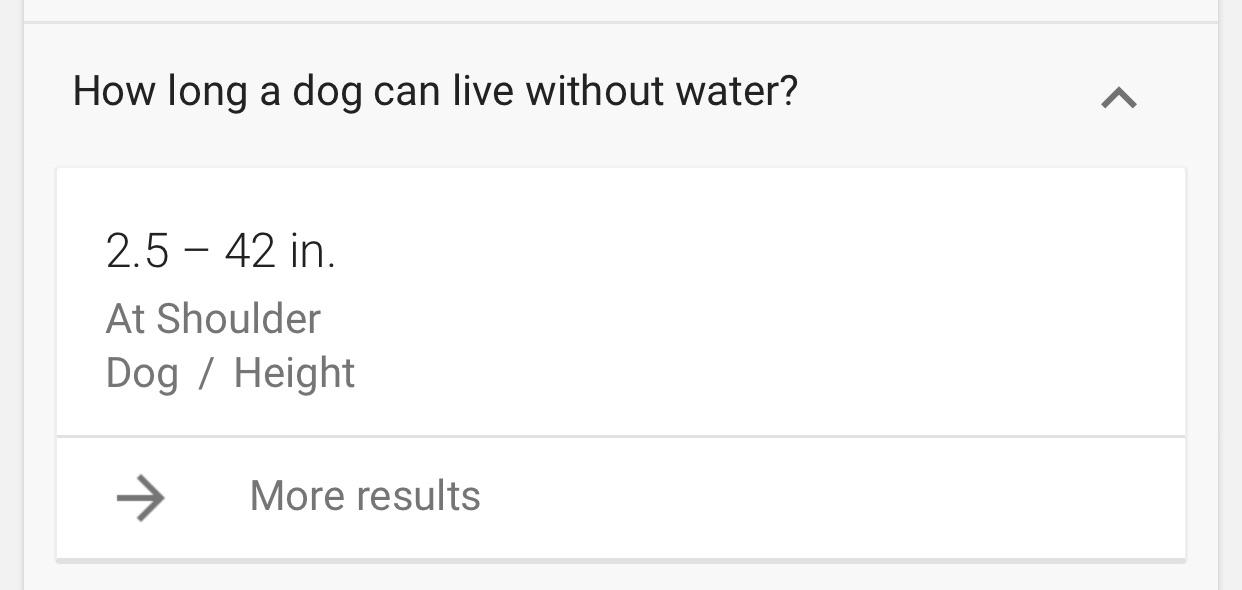The image size is (1242, 590).
Task: Click the dash between 2.5 and 42
Action: pyautogui.click(x=196, y=251)
